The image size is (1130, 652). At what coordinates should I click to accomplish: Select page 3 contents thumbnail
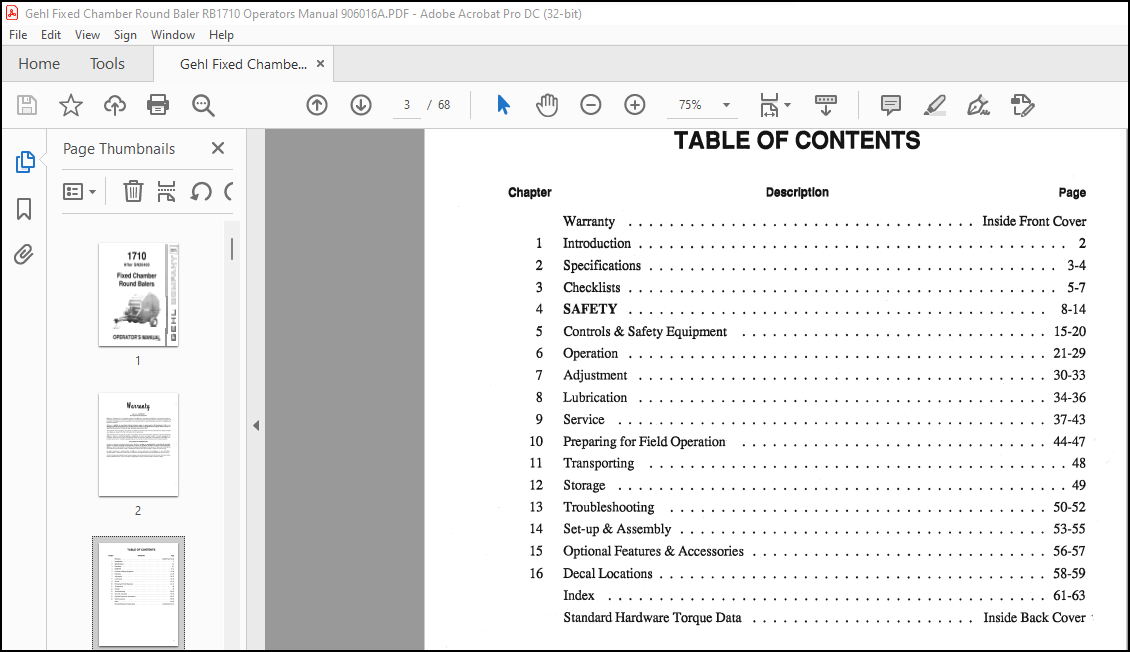138,593
